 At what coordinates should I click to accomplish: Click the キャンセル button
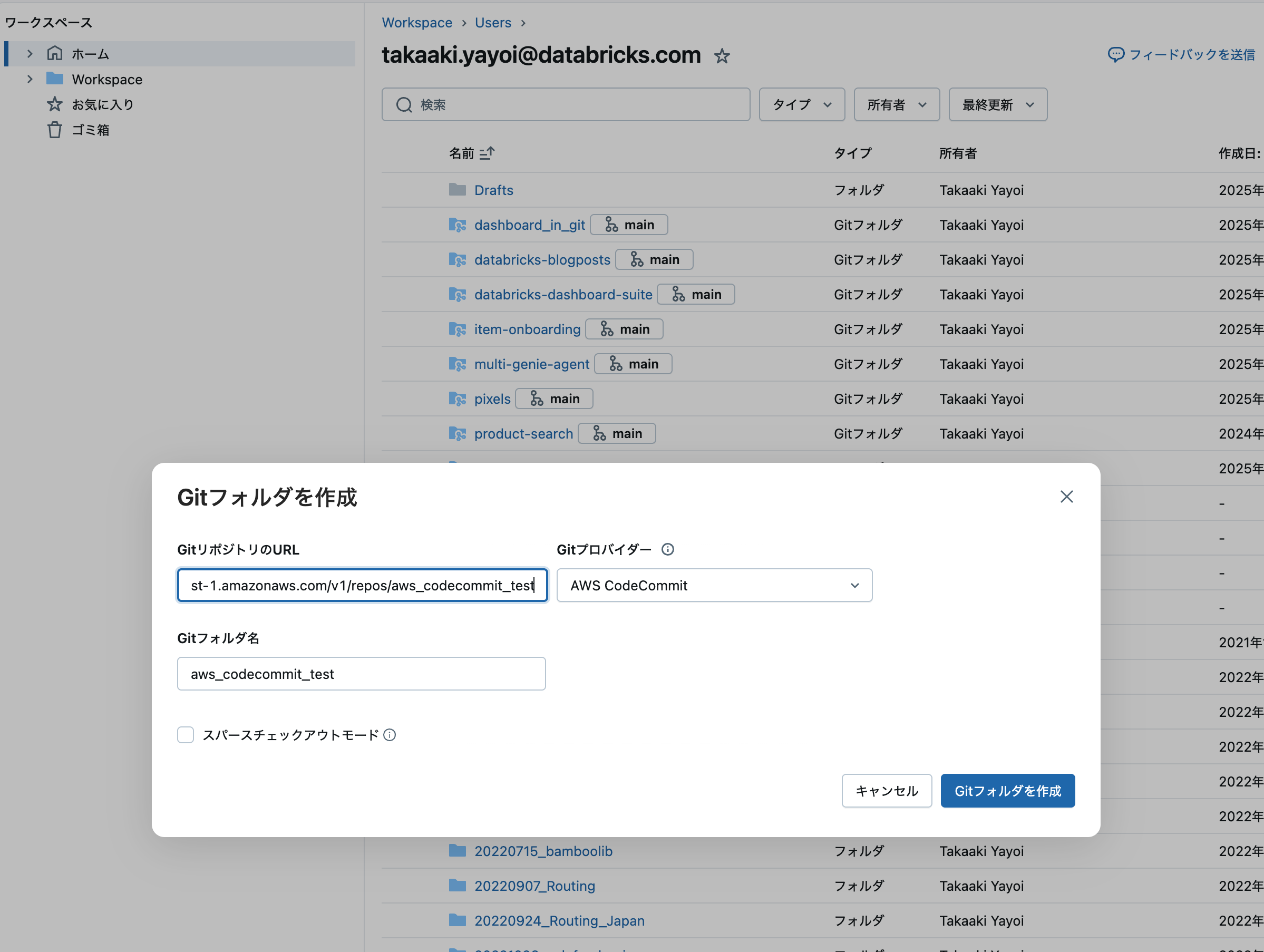886,791
